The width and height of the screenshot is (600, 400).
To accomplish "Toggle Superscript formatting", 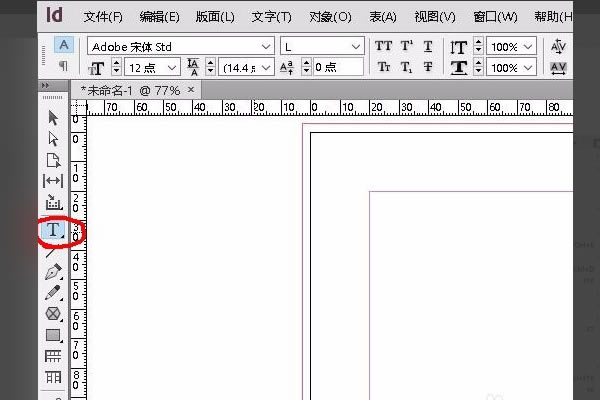I will click(406, 46).
